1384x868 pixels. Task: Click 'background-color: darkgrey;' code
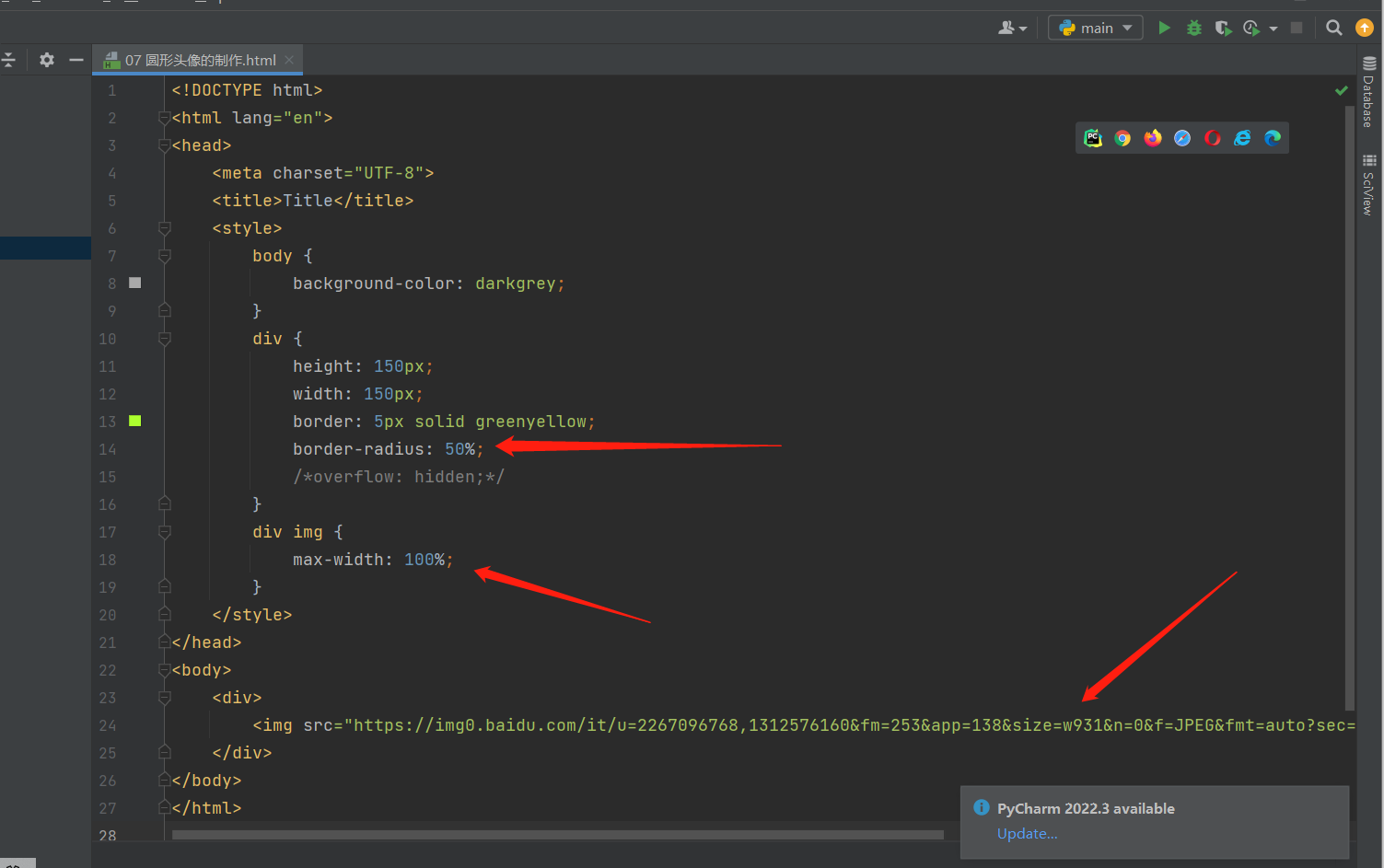[x=429, y=284]
